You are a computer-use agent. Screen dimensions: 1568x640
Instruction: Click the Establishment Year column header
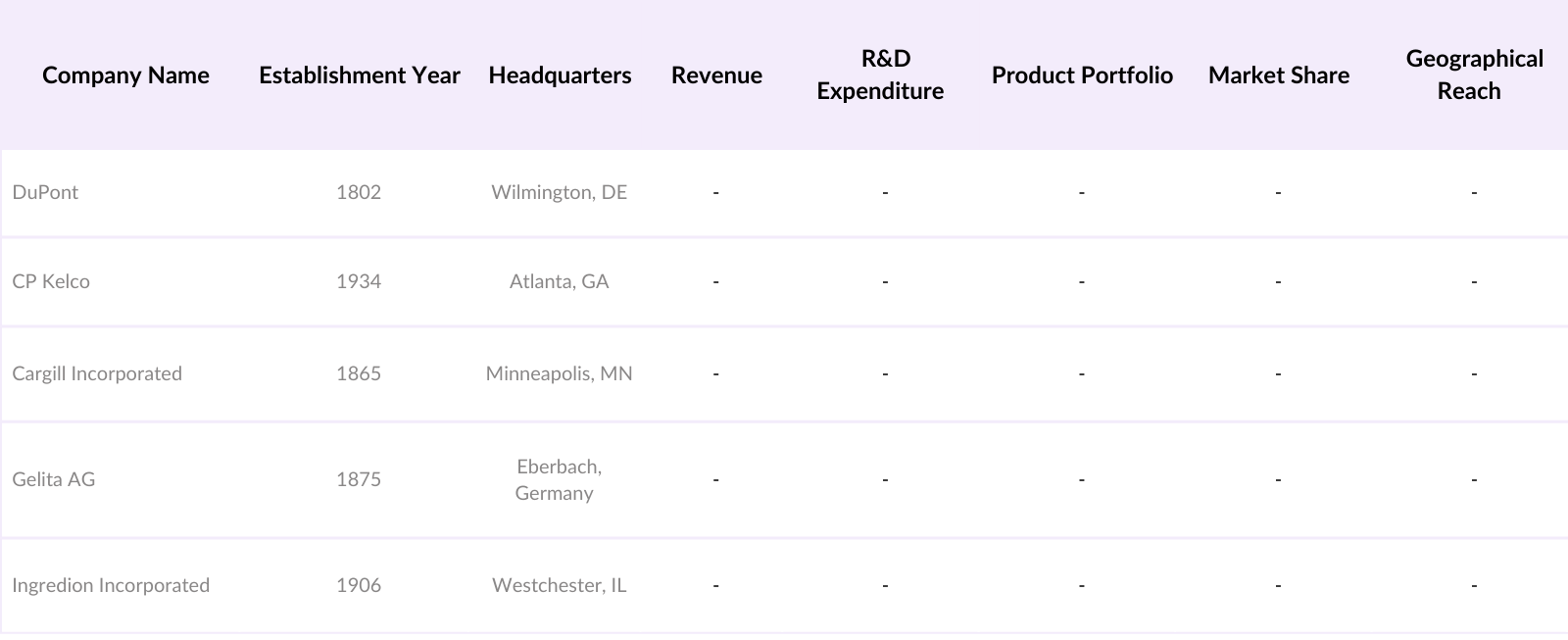[359, 75]
